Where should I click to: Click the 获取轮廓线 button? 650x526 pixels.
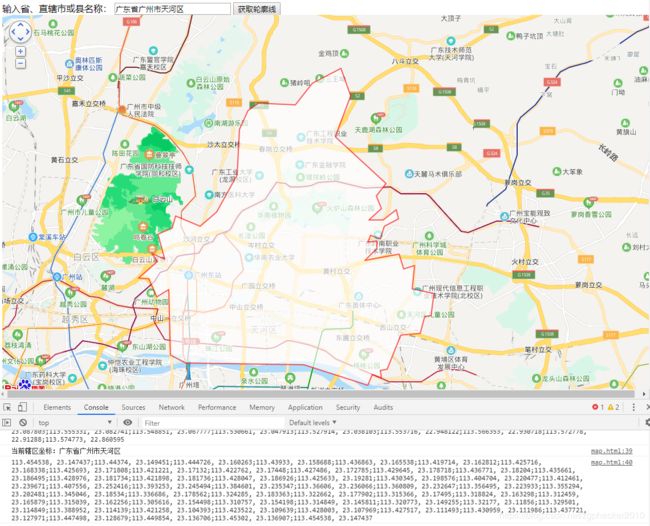257,9
